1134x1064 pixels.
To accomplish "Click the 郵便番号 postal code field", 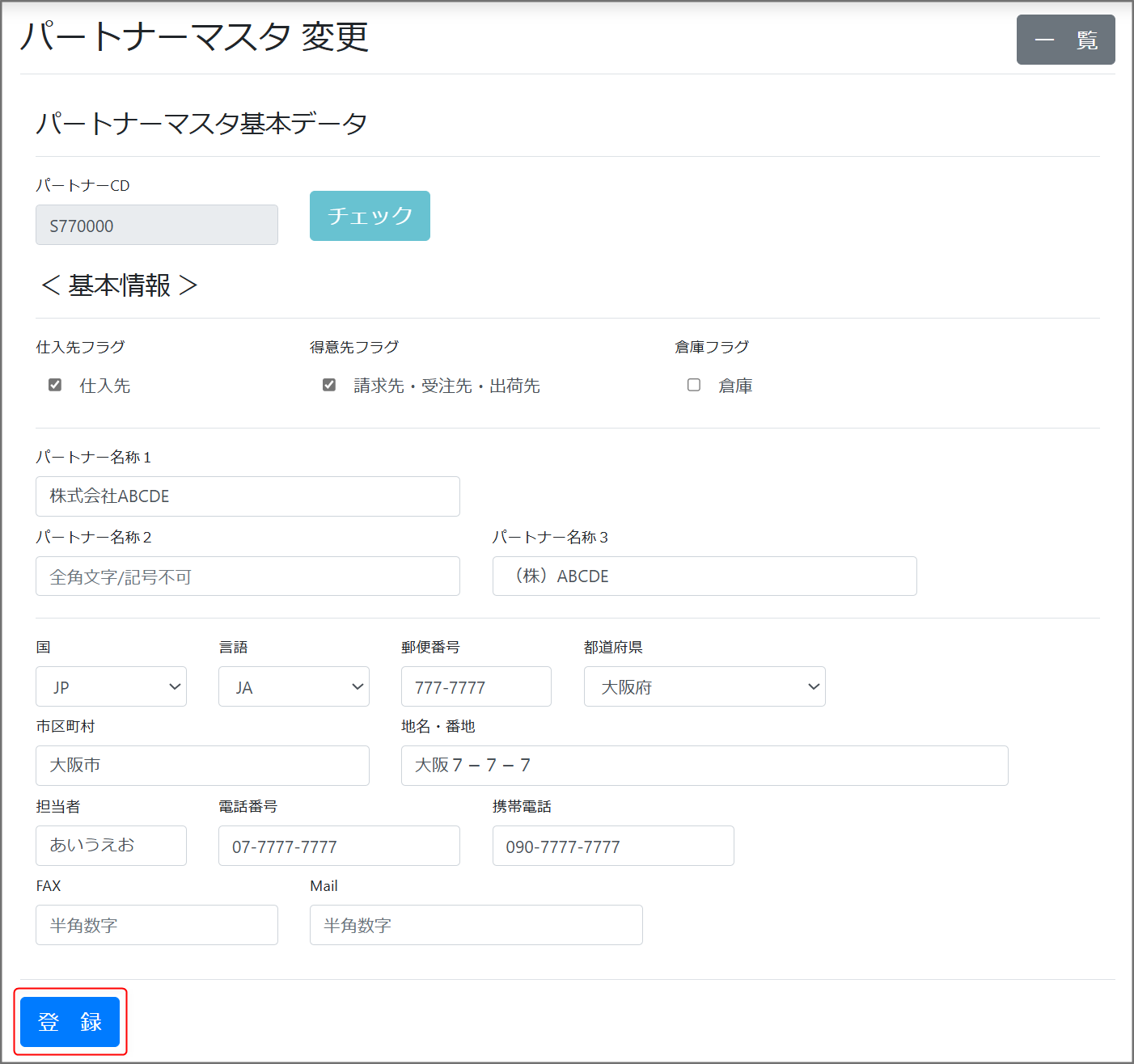I will (476, 686).
